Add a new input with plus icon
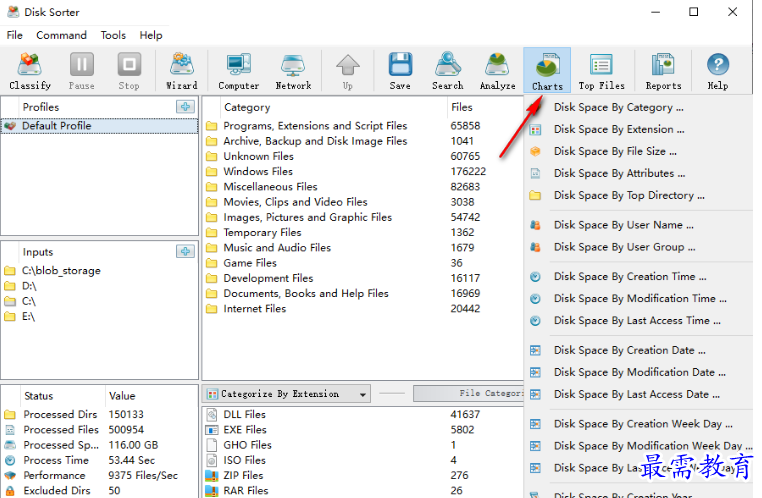 pyautogui.click(x=185, y=252)
